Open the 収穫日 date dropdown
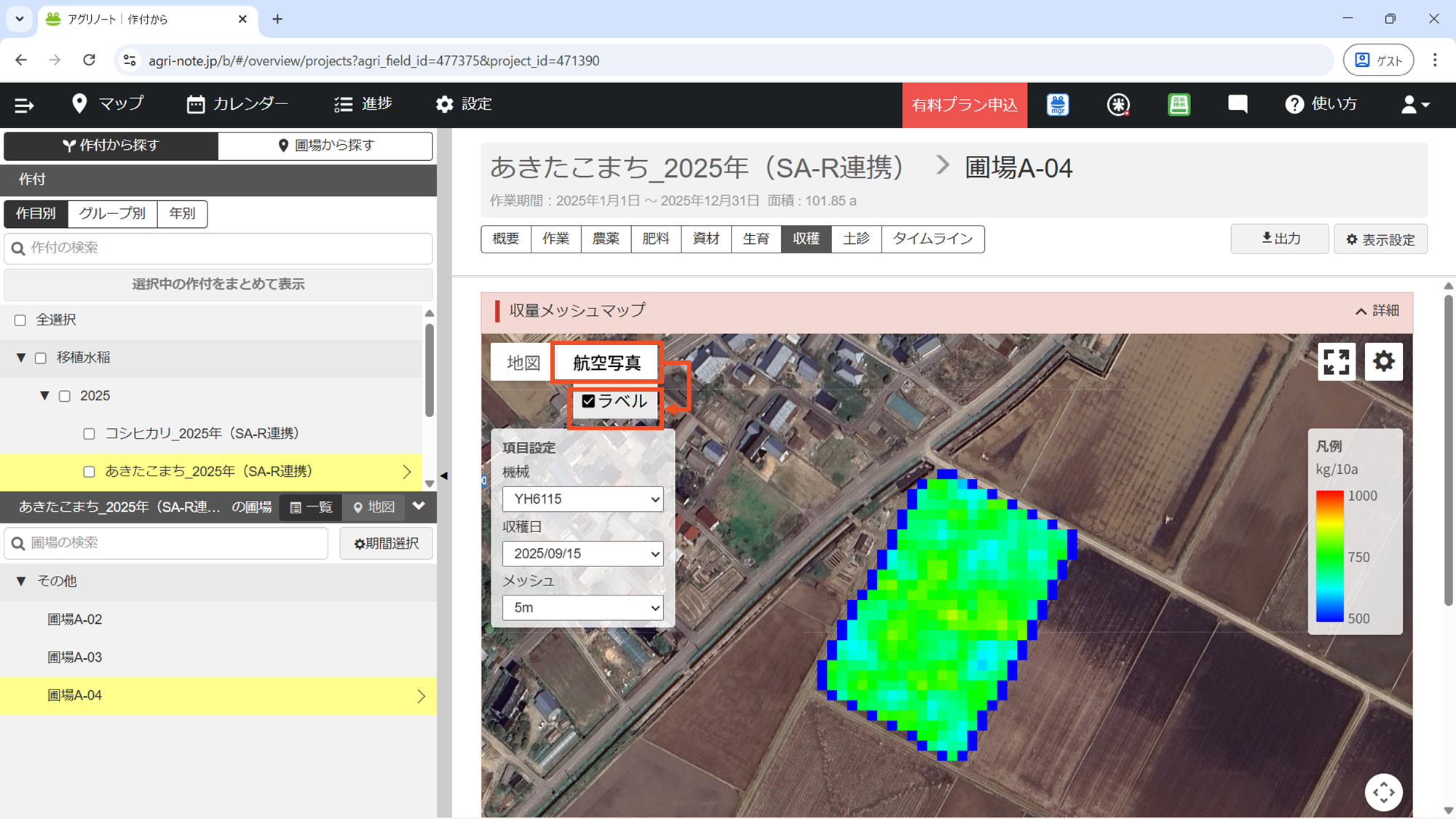 (583, 554)
